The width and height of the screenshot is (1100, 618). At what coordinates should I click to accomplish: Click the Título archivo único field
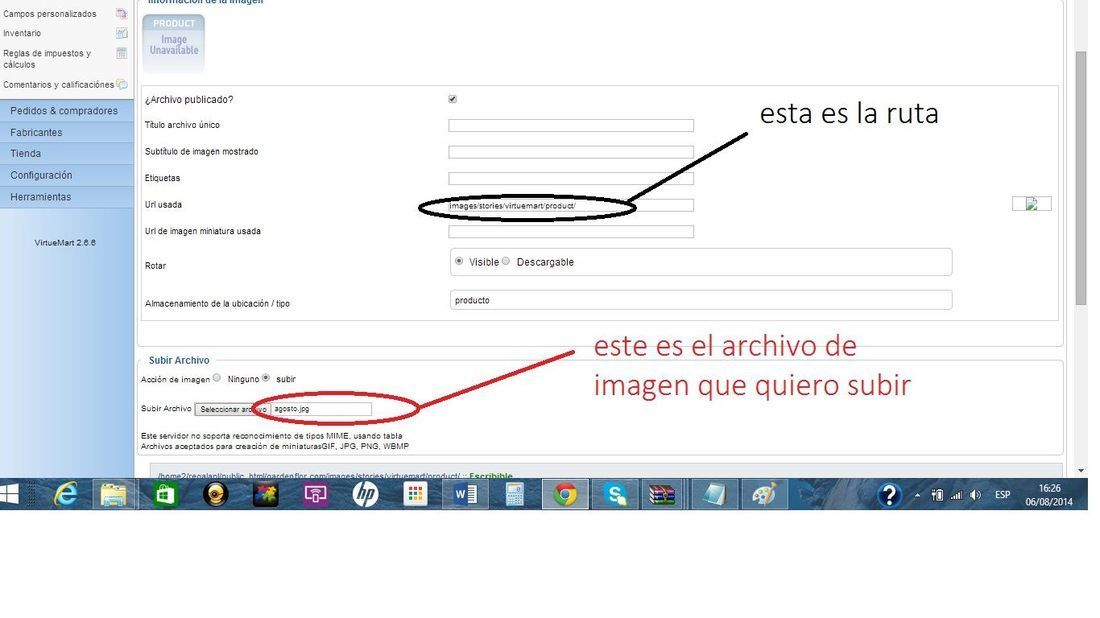(571, 126)
